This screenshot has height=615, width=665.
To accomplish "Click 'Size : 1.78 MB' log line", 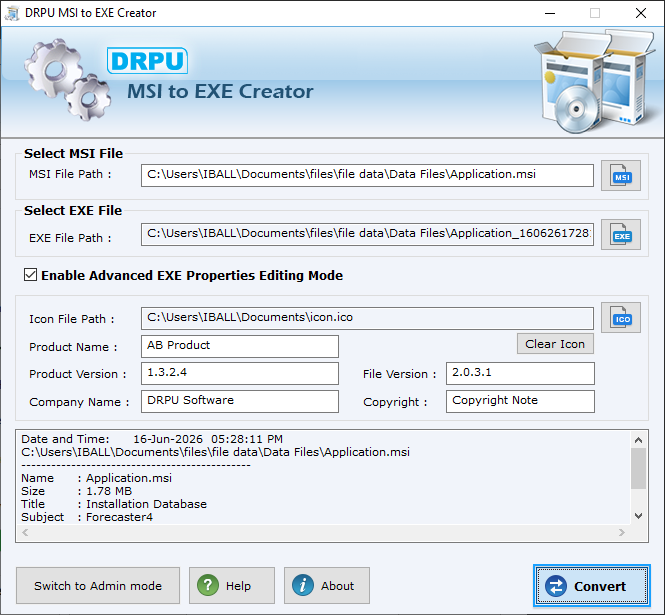I will 76,491.
